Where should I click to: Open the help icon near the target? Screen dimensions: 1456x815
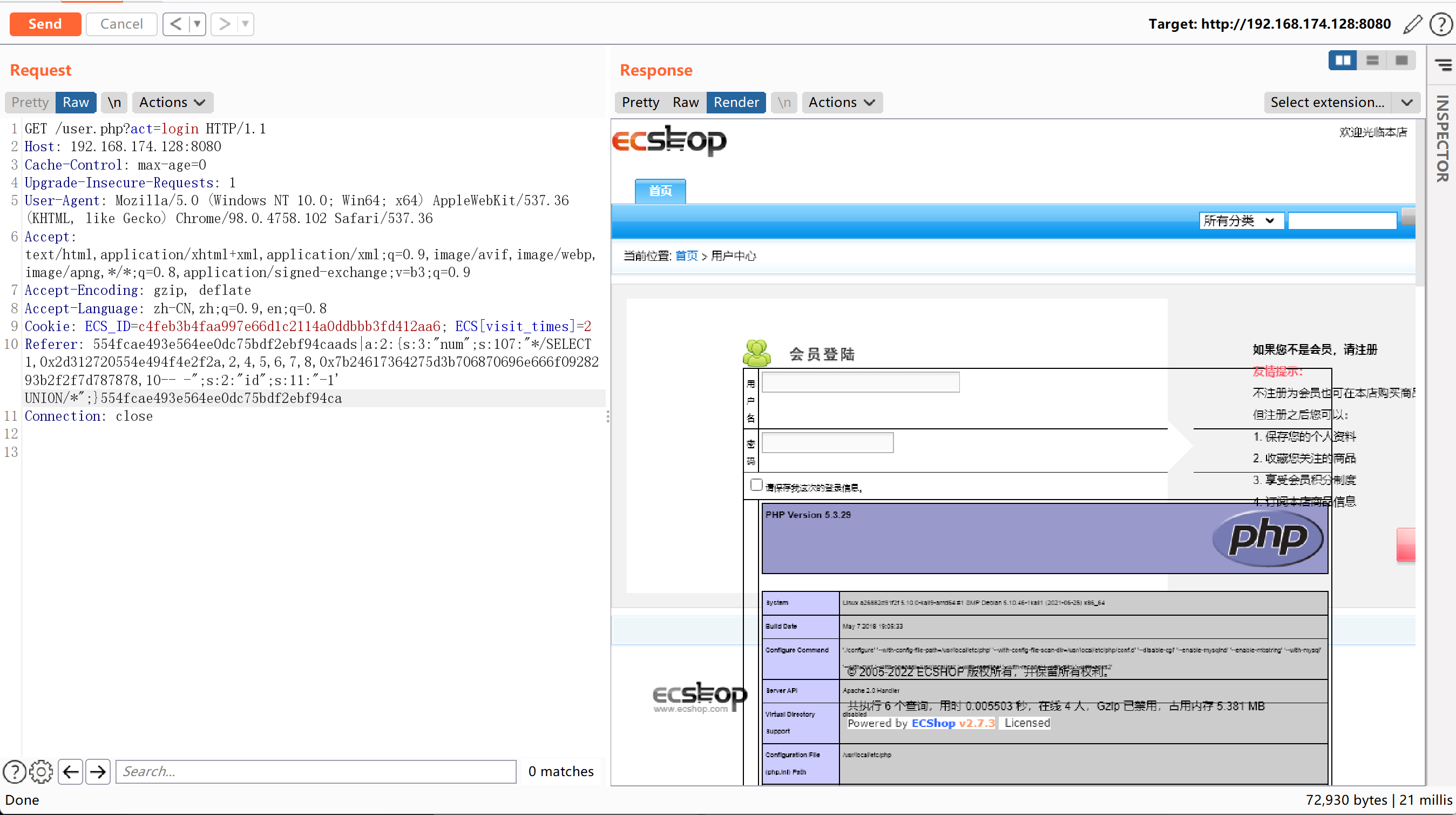pyautogui.click(x=1441, y=24)
